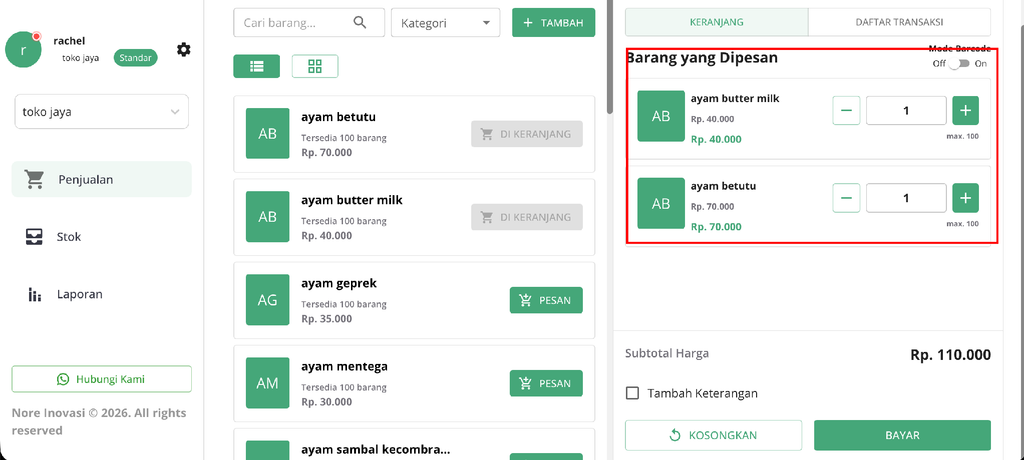Check the Tambah Keterangan checkbox
The image size is (1024, 460).
pyautogui.click(x=632, y=393)
